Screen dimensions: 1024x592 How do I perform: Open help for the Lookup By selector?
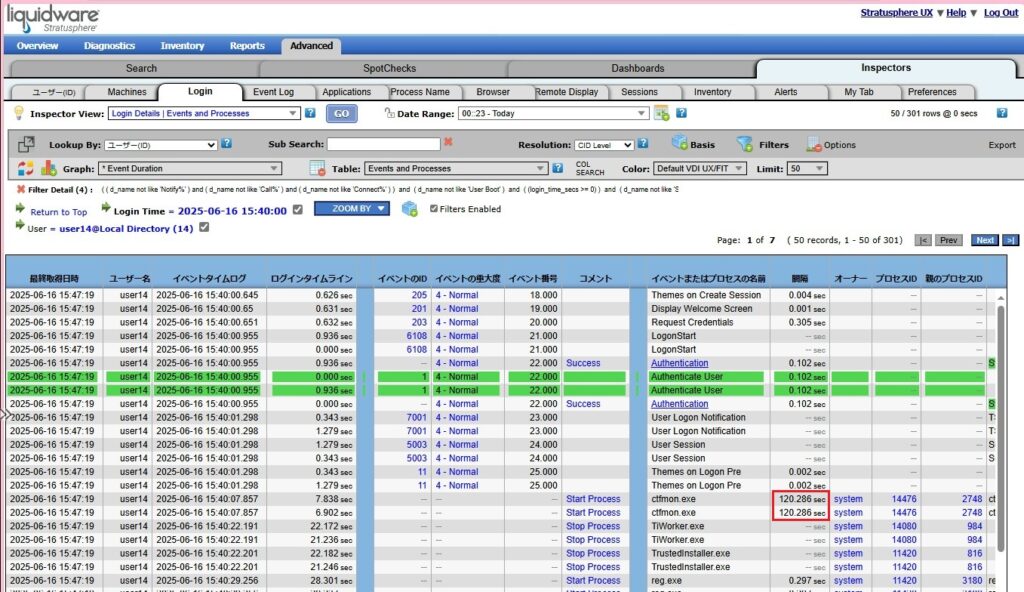226,144
